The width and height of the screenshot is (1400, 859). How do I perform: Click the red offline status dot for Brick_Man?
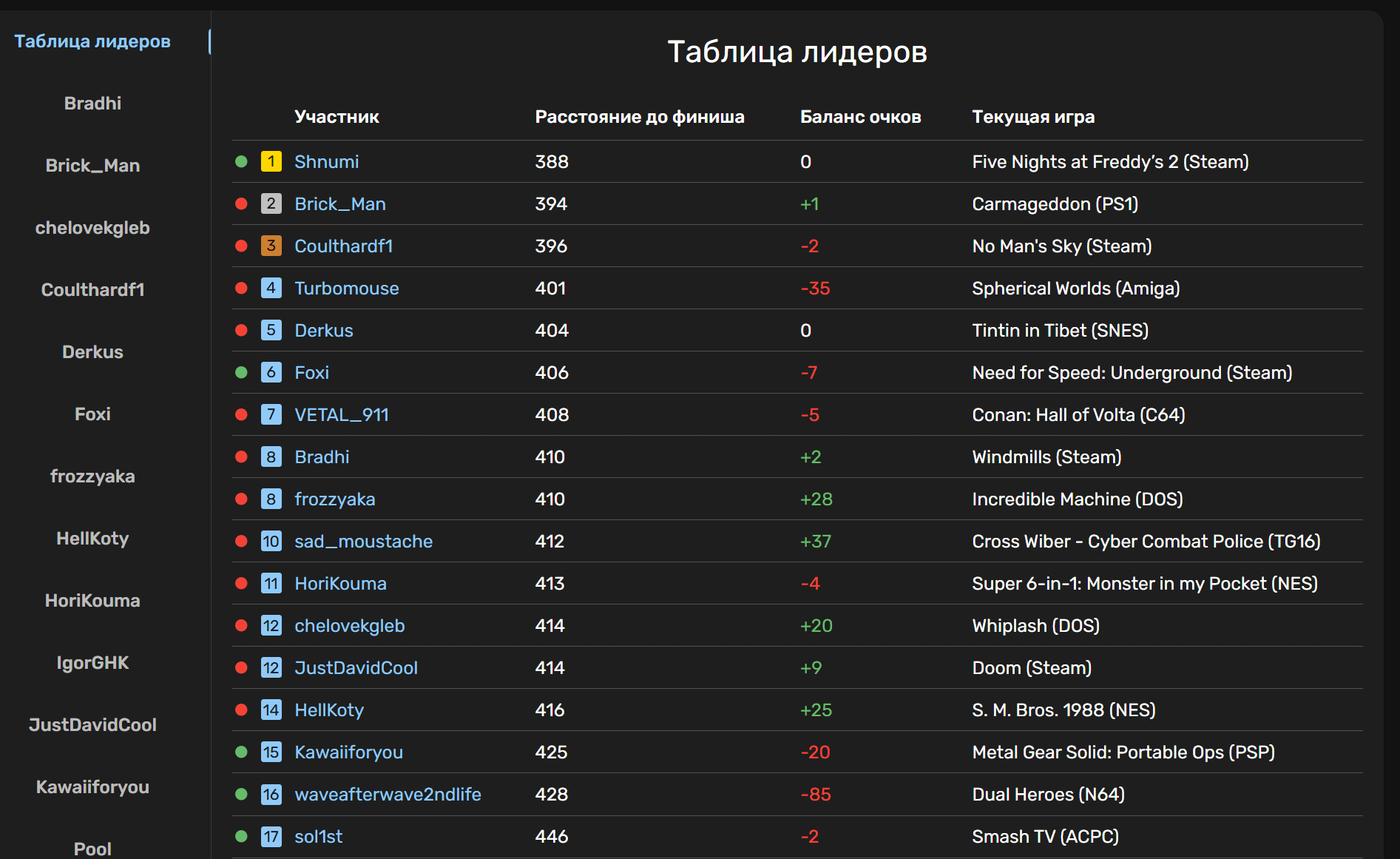click(x=241, y=203)
